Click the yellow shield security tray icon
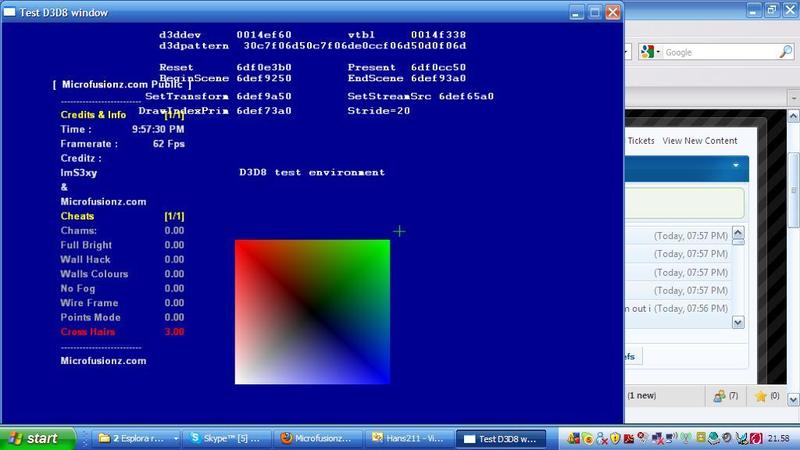800x450 pixels. (615, 438)
